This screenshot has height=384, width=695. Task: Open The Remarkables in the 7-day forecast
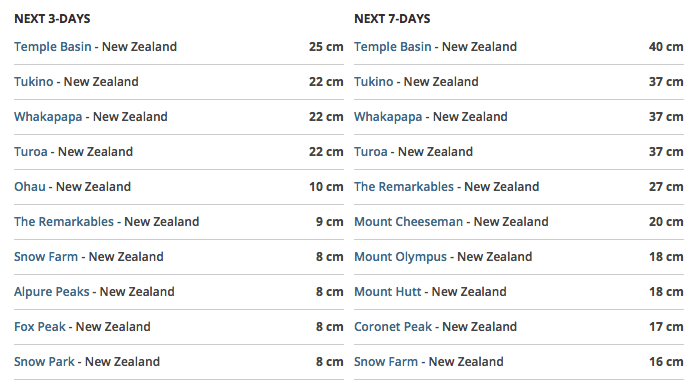tap(404, 187)
